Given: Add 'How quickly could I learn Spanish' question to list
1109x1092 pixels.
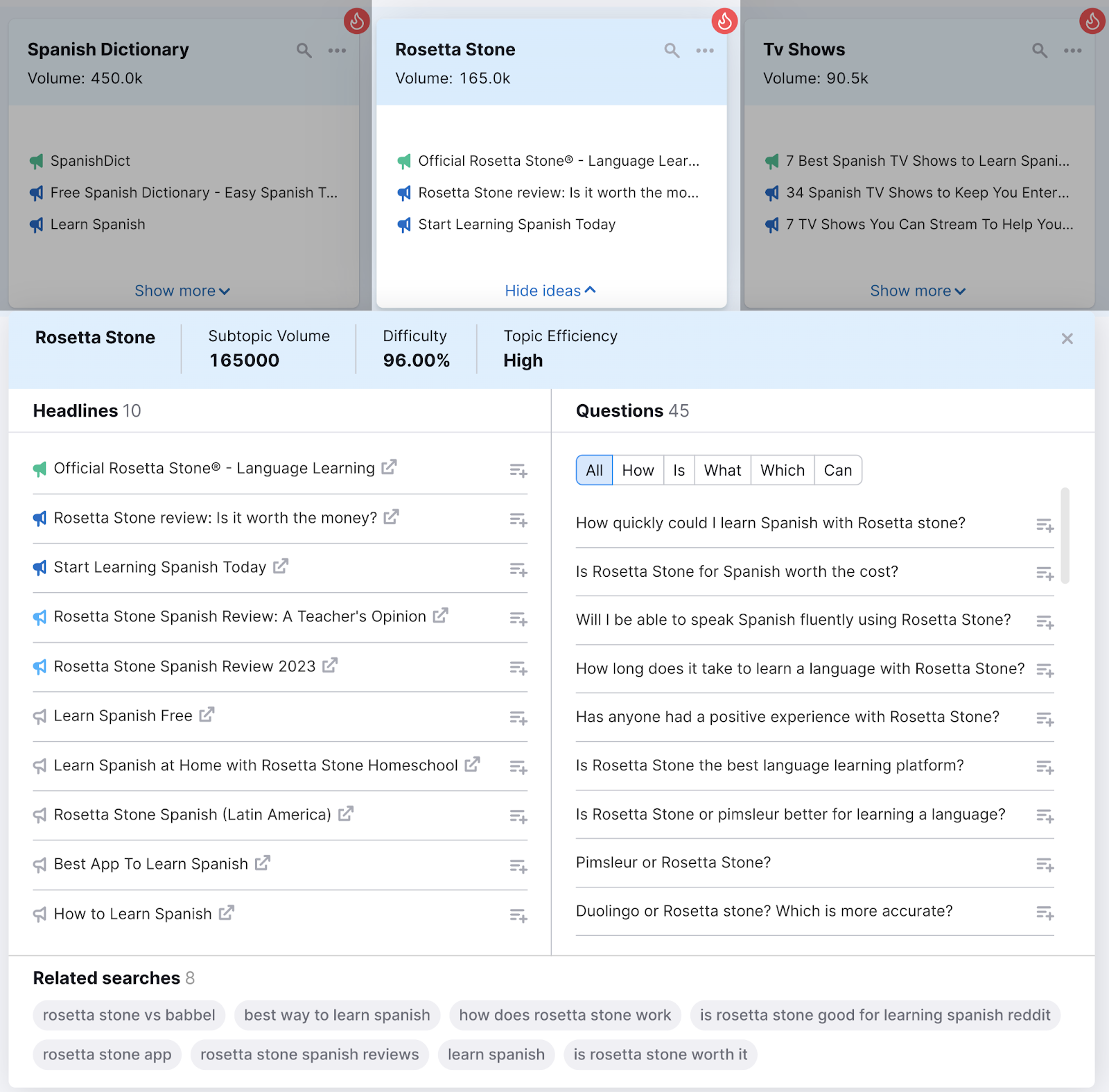Looking at the screenshot, I should 1045,526.
